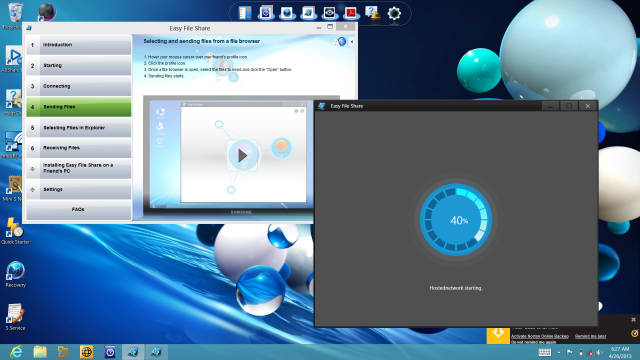
Task: Open the Introduction help section
Action: pyautogui.click(x=79, y=45)
